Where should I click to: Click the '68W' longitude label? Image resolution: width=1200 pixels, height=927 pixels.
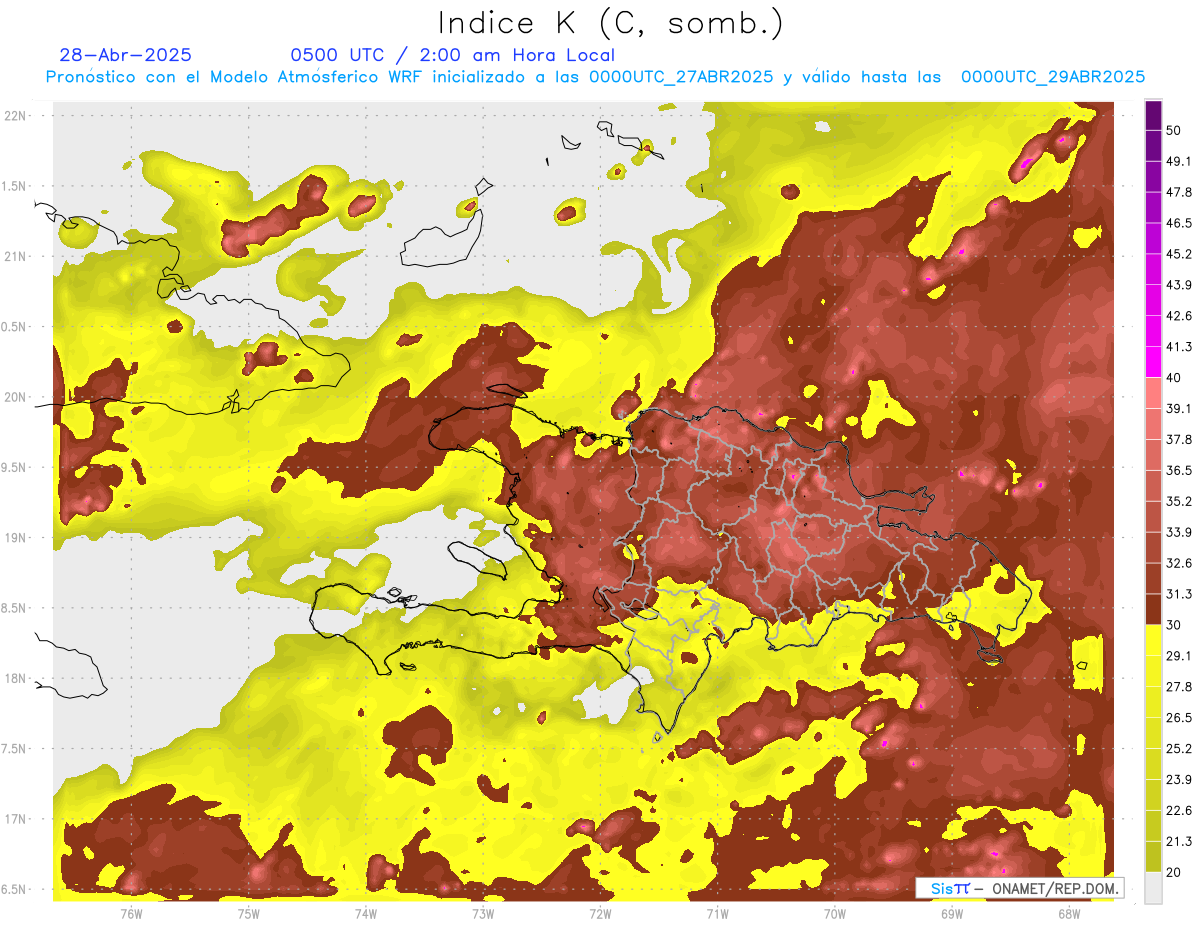pyautogui.click(x=1069, y=913)
